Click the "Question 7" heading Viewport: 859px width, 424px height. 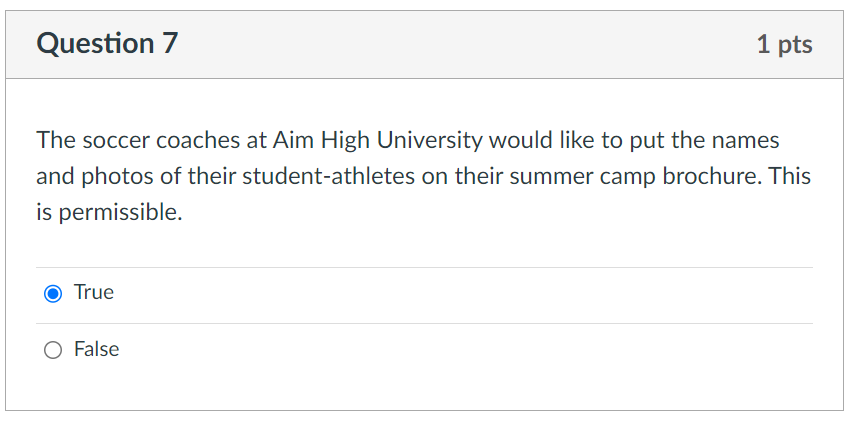(x=107, y=44)
